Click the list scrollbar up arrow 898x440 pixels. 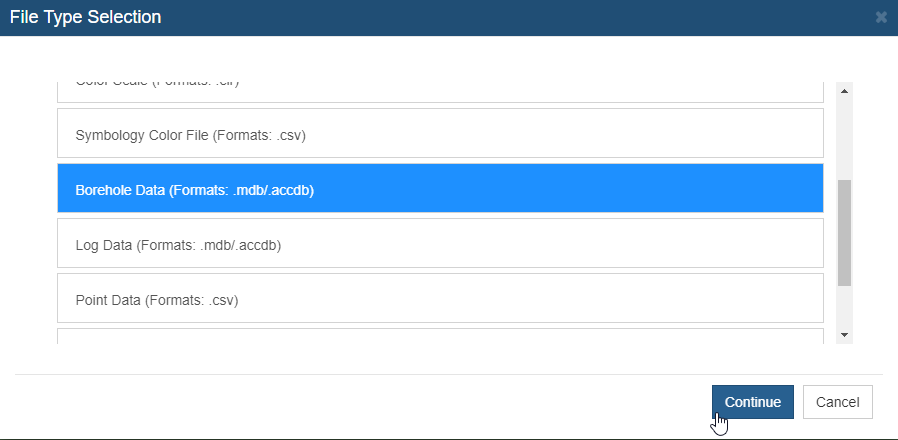point(844,91)
